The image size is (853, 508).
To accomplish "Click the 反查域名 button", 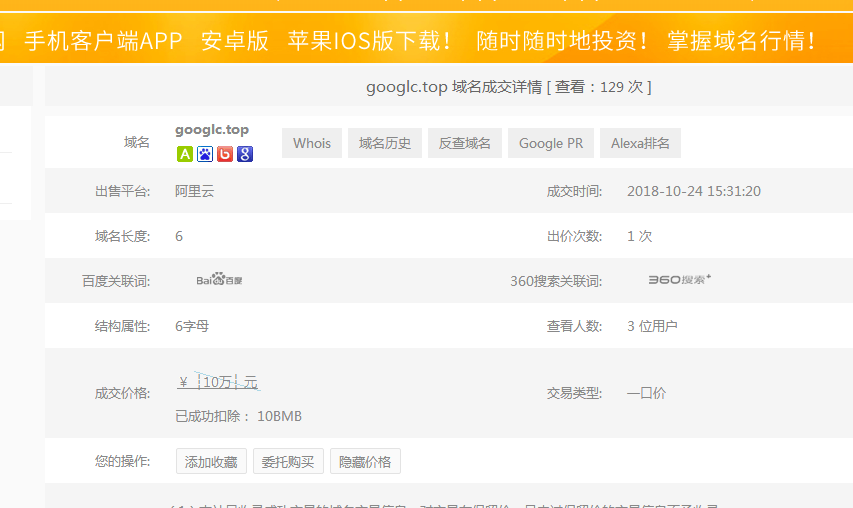I will click(x=465, y=143).
